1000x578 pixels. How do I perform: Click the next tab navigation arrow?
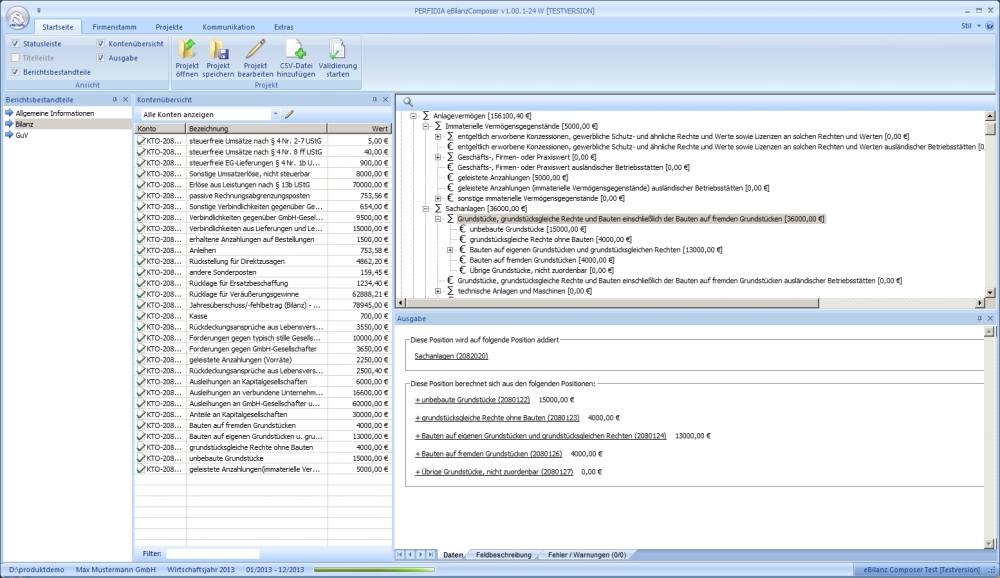click(420, 554)
